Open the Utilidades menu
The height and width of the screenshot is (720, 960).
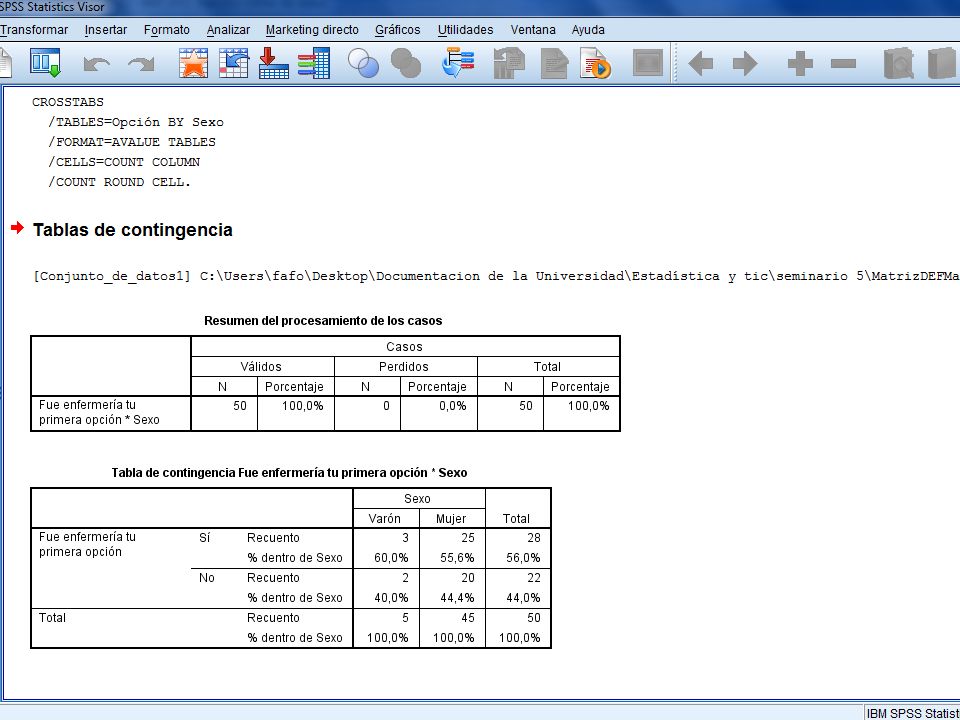pos(465,29)
